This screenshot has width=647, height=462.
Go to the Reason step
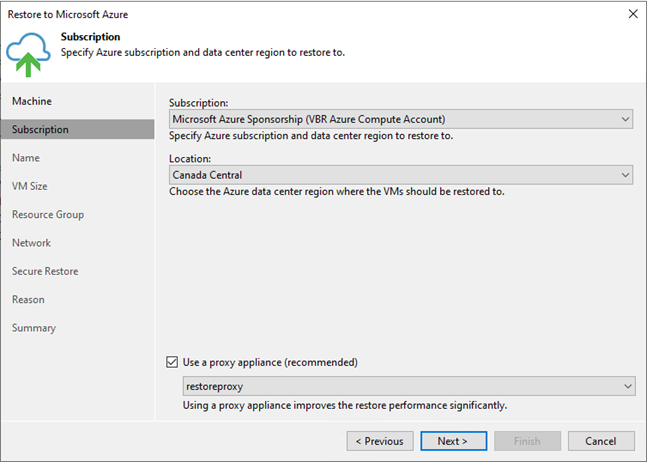click(x=28, y=299)
